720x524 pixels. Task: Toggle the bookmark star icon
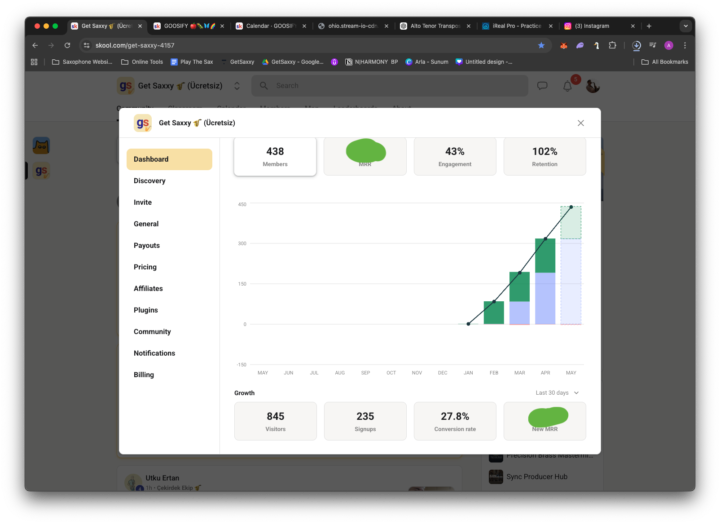point(541,45)
